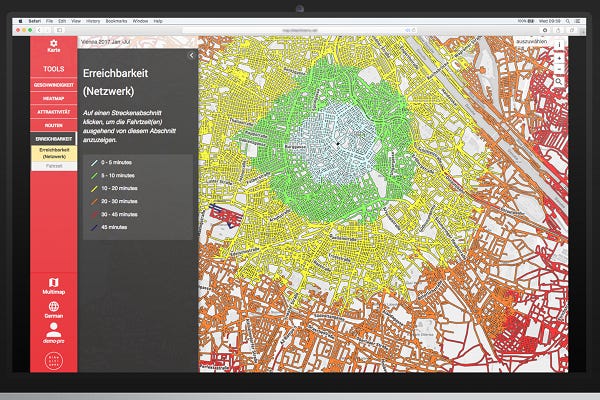Select the Erreichbarkeit tool section
The width and height of the screenshot is (600, 400).
54,139
